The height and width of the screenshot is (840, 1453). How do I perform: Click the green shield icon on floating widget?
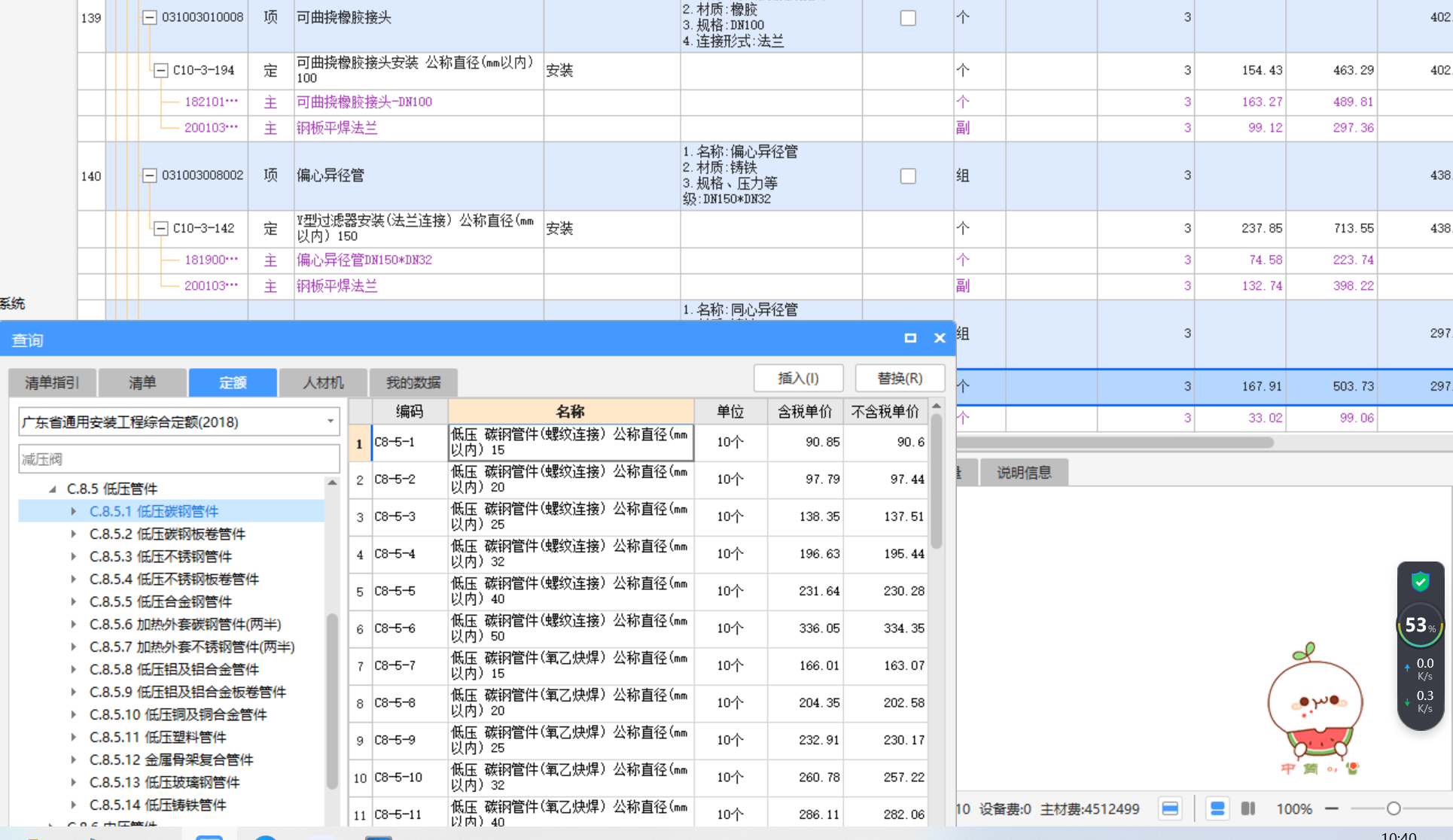(1421, 582)
